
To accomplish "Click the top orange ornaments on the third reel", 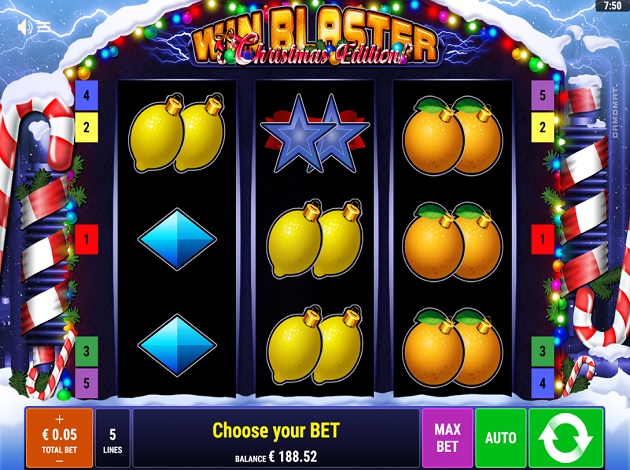I will coord(453,135).
